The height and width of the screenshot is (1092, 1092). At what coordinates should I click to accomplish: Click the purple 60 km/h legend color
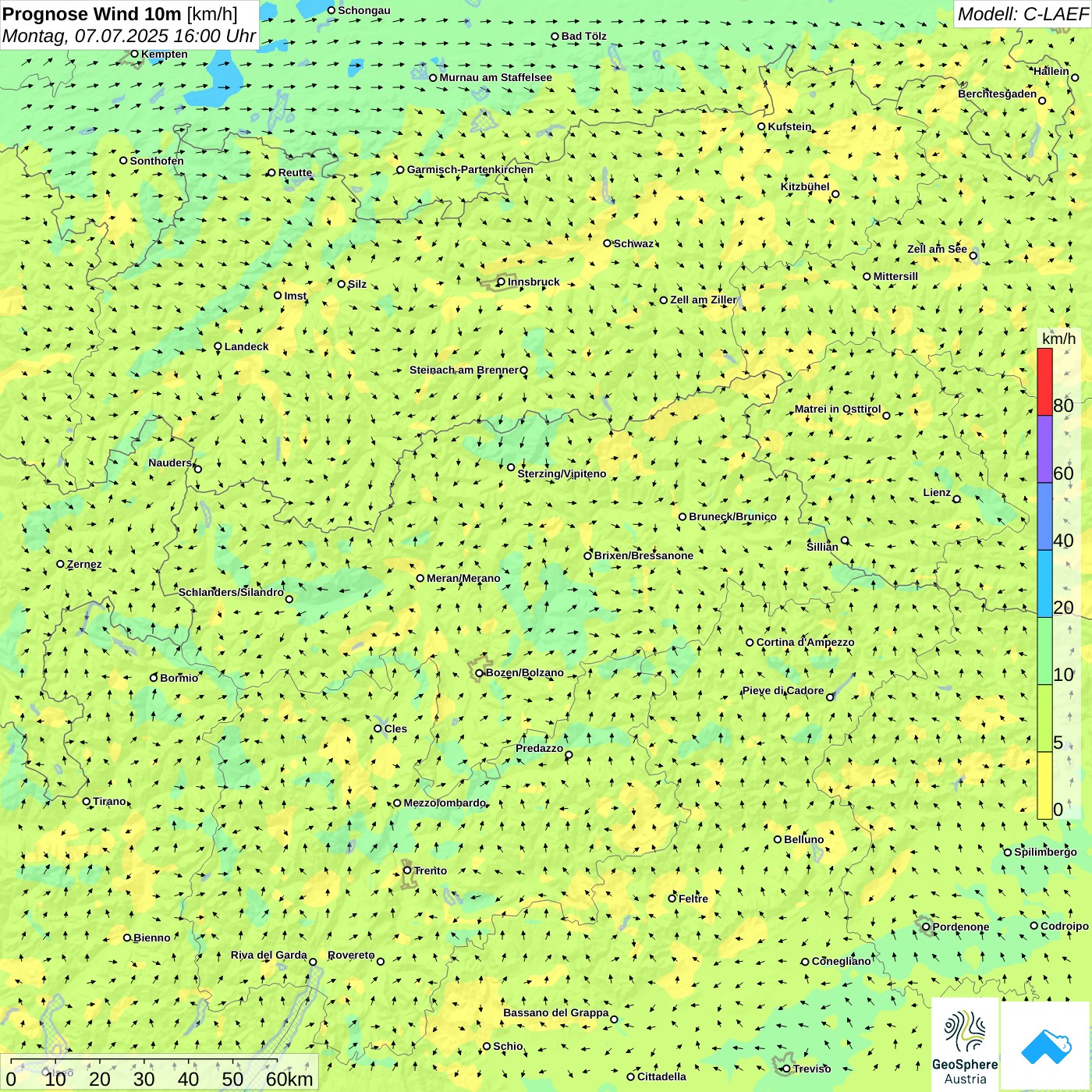(1044, 449)
